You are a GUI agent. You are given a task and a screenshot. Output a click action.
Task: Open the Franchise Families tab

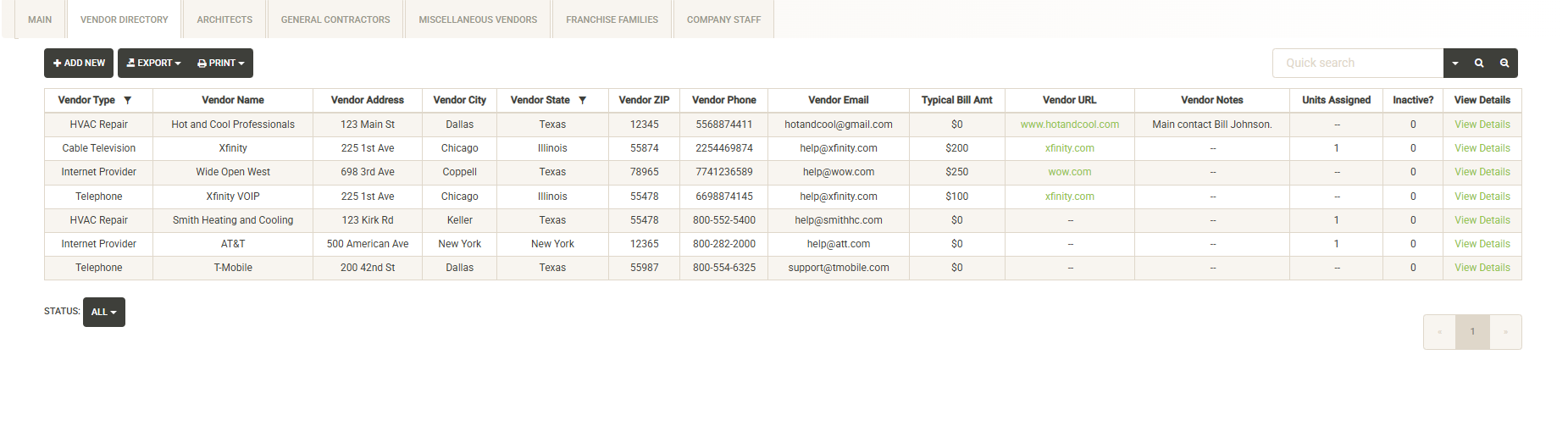pos(612,19)
